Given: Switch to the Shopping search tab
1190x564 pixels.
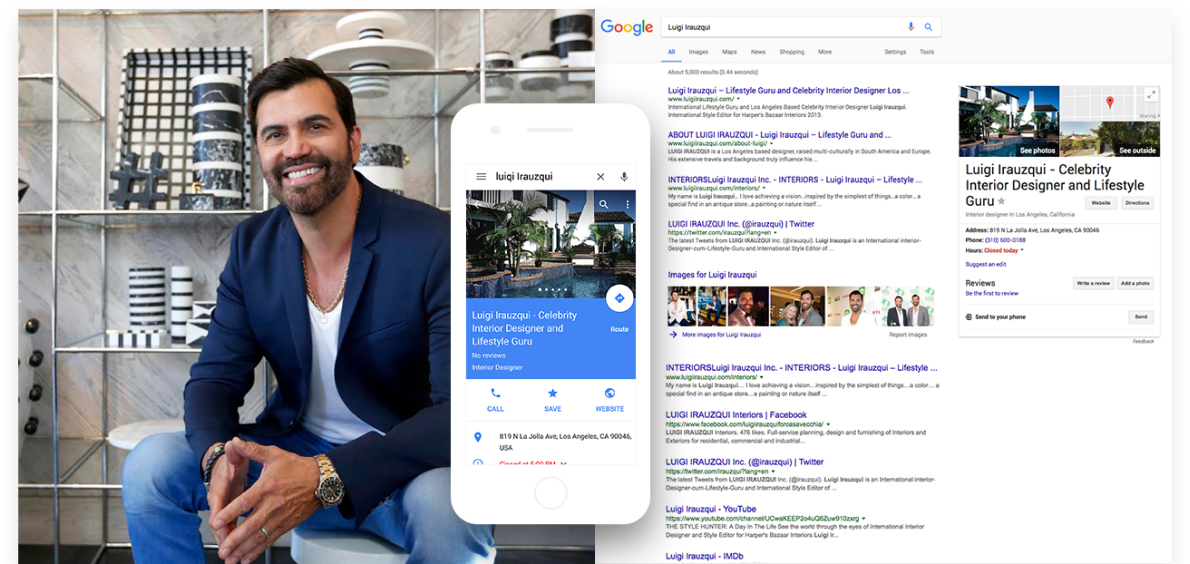Looking at the screenshot, I should (x=792, y=52).
